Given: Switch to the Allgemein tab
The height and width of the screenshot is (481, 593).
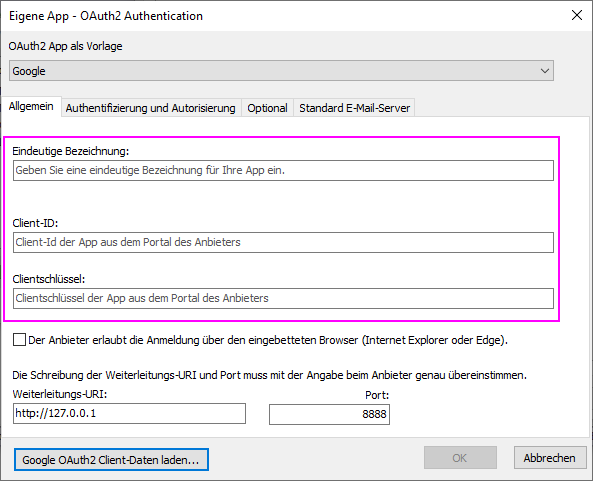Looking at the screenshot, I should click(x=31, y=106).
